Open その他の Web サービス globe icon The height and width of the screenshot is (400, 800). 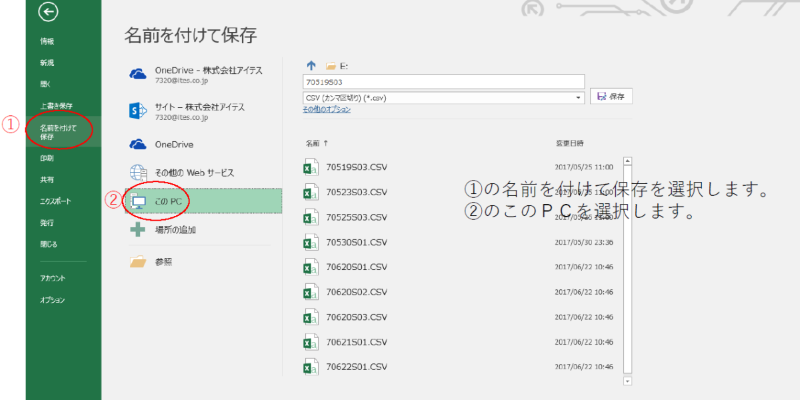click(x=138, y=172)
